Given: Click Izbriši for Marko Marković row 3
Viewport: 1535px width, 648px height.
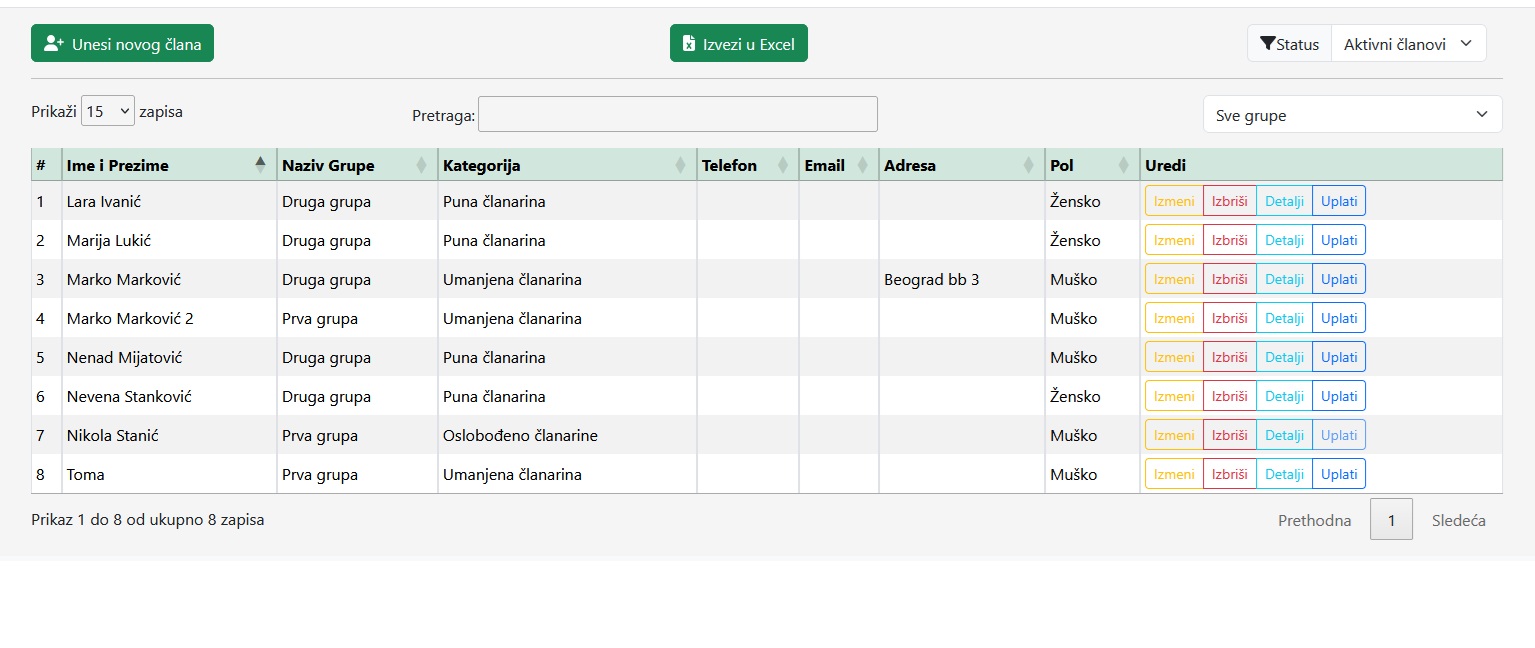Looking at the screenshot, I should 1229,279.
